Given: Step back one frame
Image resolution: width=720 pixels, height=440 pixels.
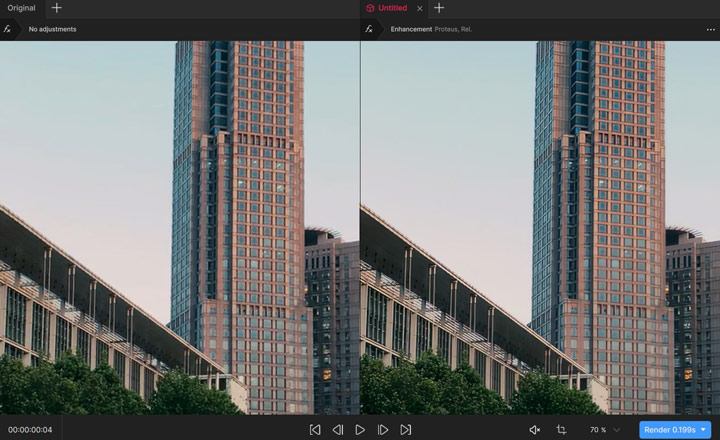Looking at the screenshot, I should 338,430.
